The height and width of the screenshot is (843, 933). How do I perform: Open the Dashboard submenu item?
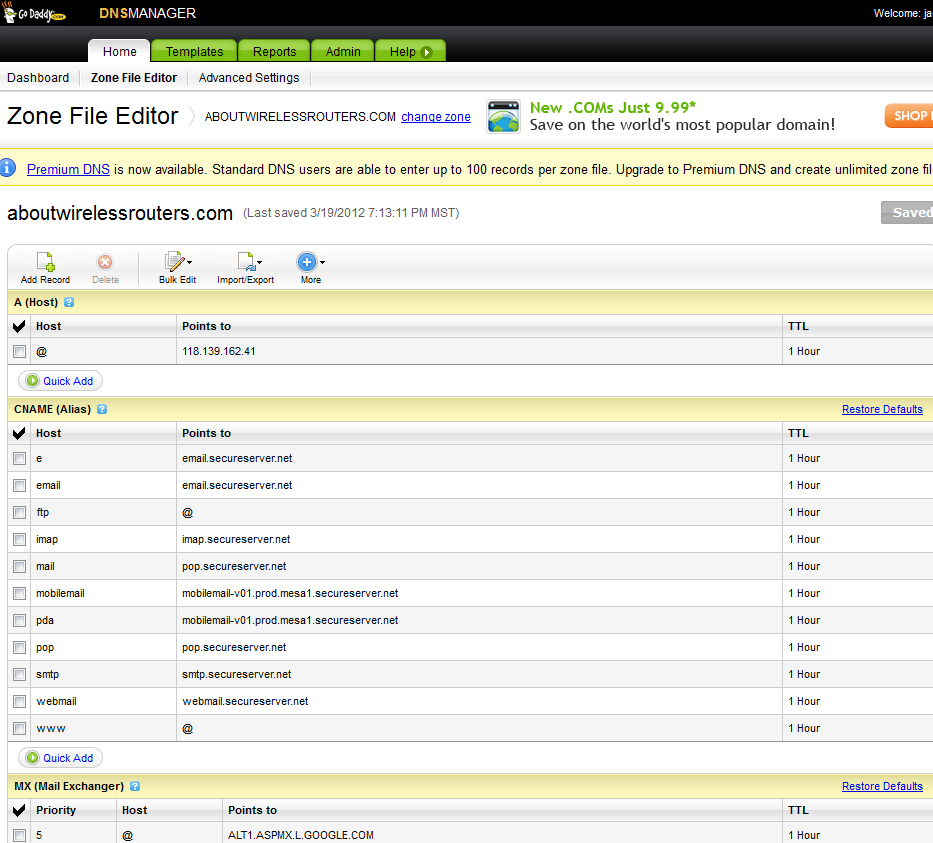(38, 78)
